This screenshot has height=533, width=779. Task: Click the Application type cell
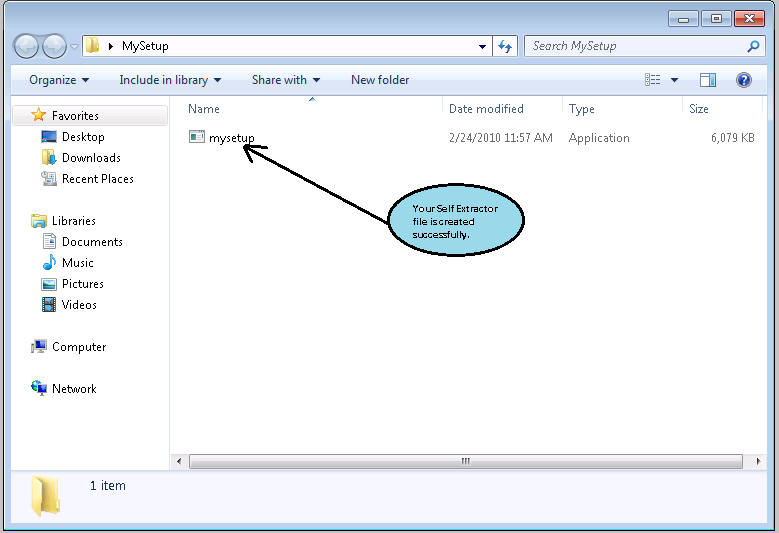click(x=599, y=138)
